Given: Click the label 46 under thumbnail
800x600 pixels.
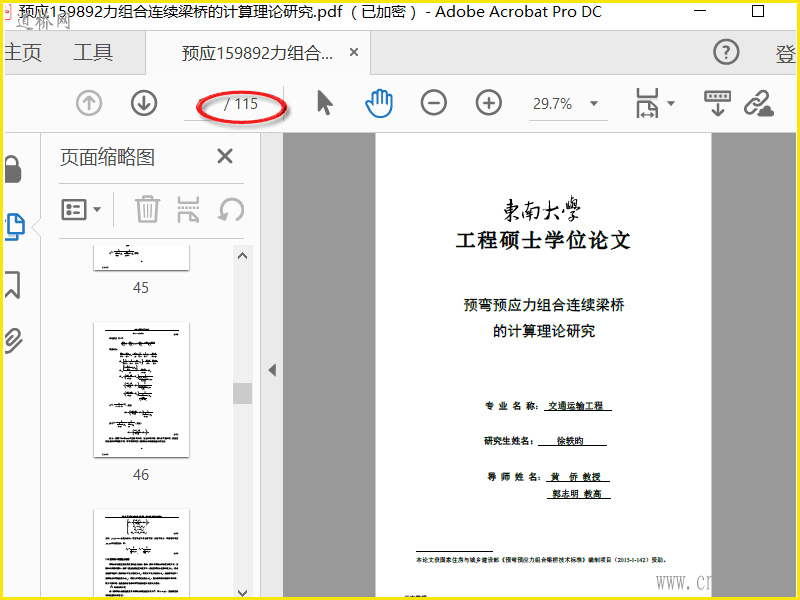Looking at the screenshot, I should pyautogui.click(x=141, y=475).
